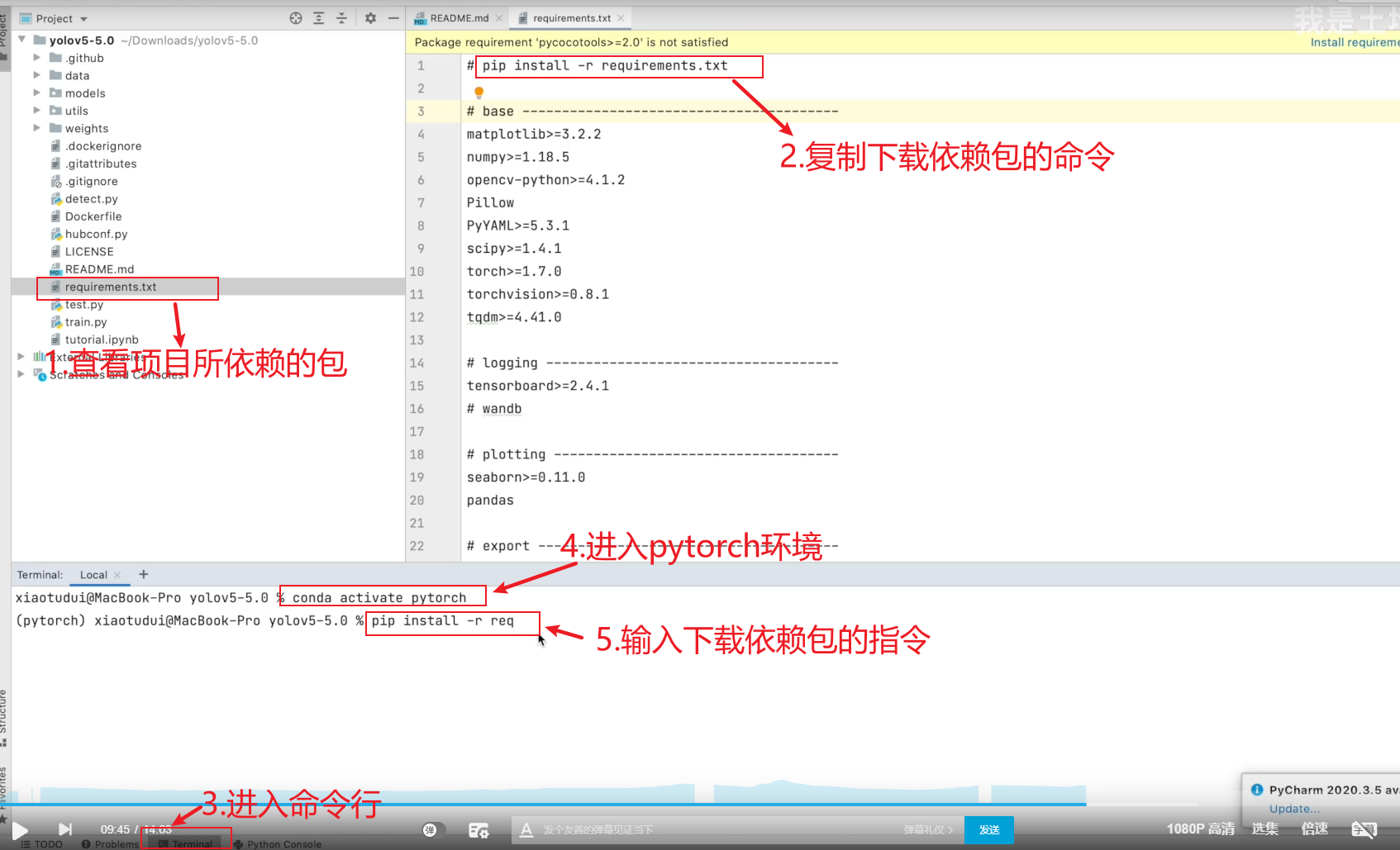Collapse the yolov5-5.0 root folder
The height and width of the screenshot is (850, 1400).
coord(22,40)
